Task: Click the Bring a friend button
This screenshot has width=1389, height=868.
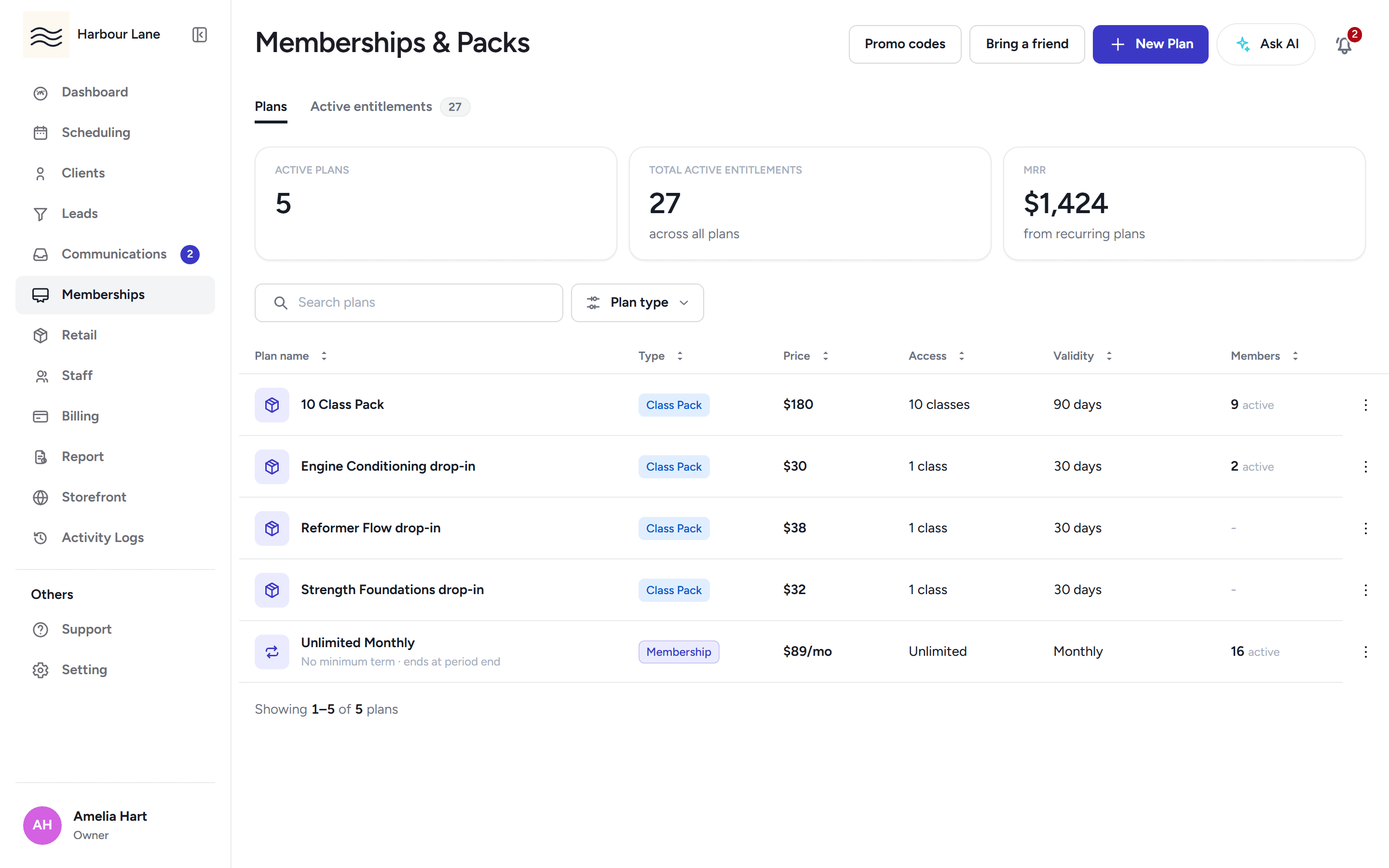Action: tap(1027, 44)
